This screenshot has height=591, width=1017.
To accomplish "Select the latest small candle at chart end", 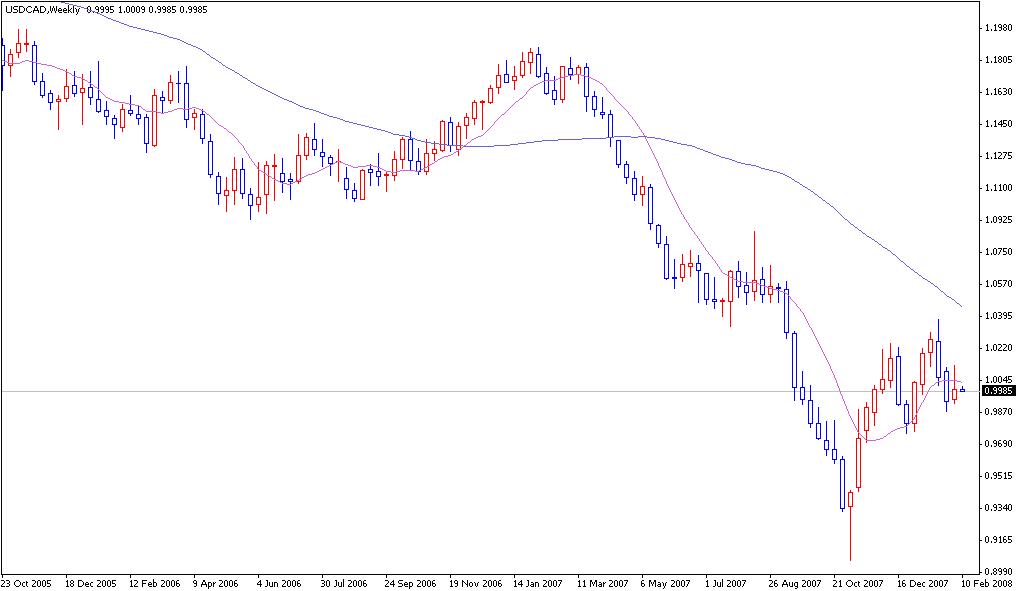I will [963, 390].
